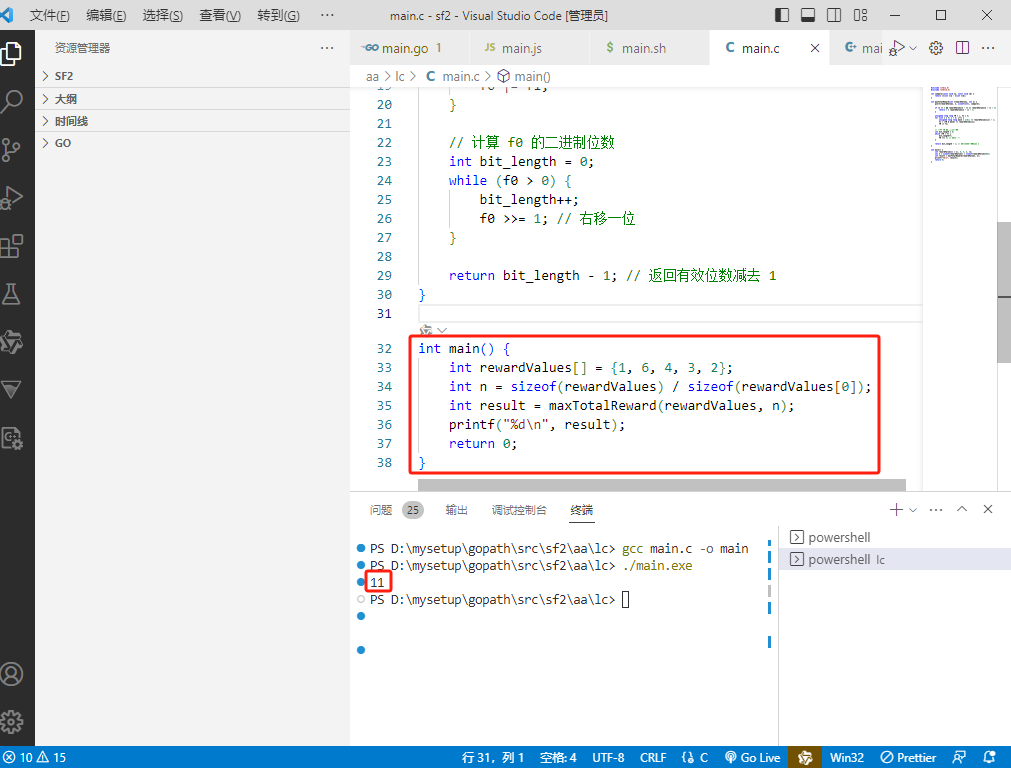Select the powershell lc terminal
The width and height of the screenshot is (1011, 768).
(895, 559)
